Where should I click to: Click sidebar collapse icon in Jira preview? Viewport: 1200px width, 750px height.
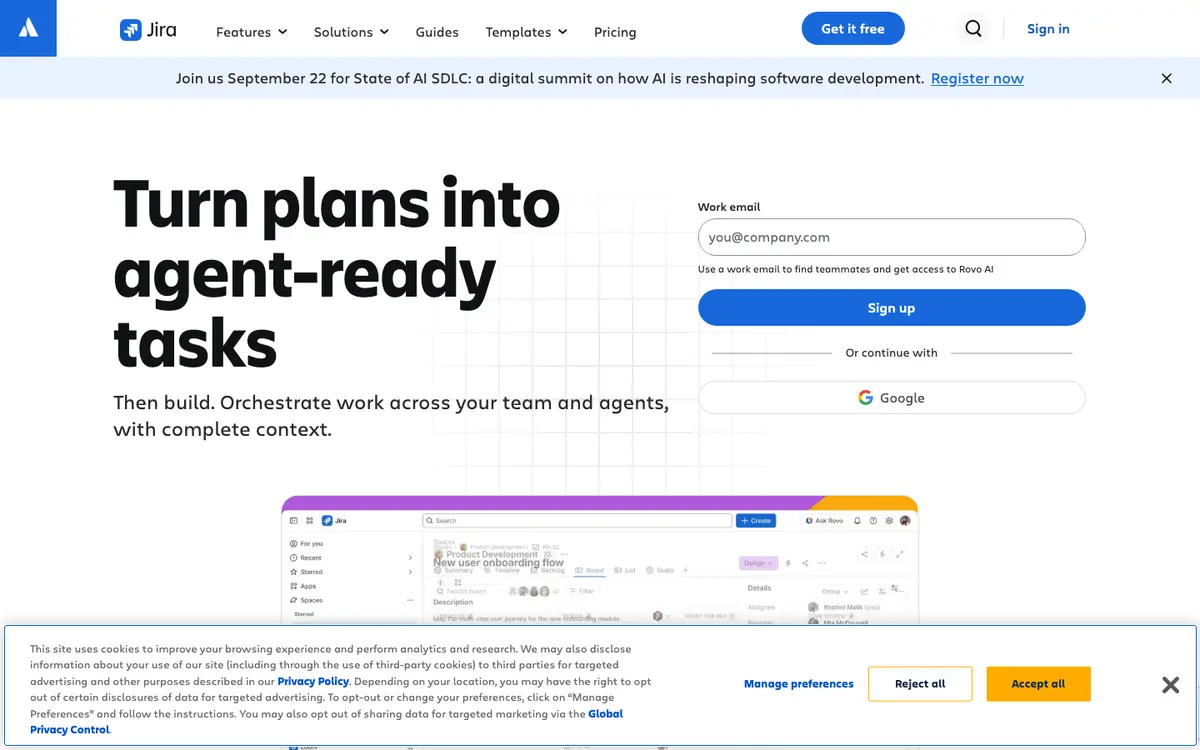click(x=293, y=521)
